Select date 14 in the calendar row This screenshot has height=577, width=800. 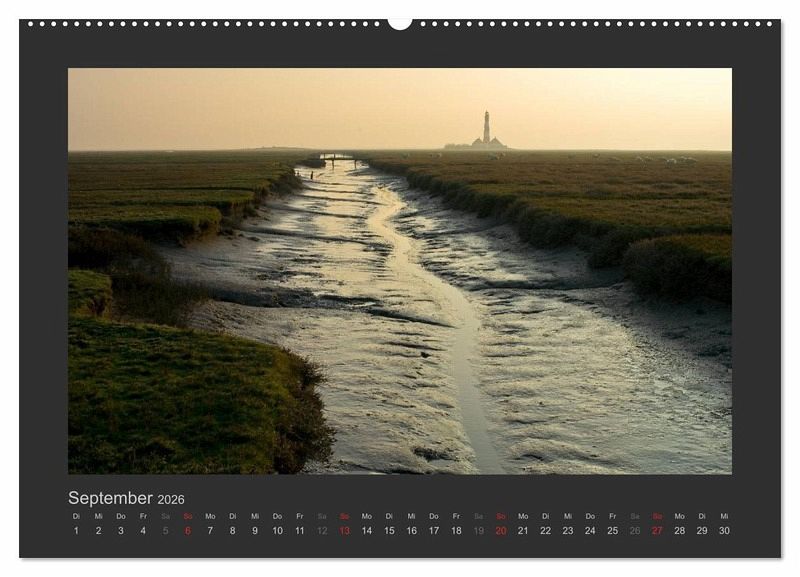click(367, 531)
